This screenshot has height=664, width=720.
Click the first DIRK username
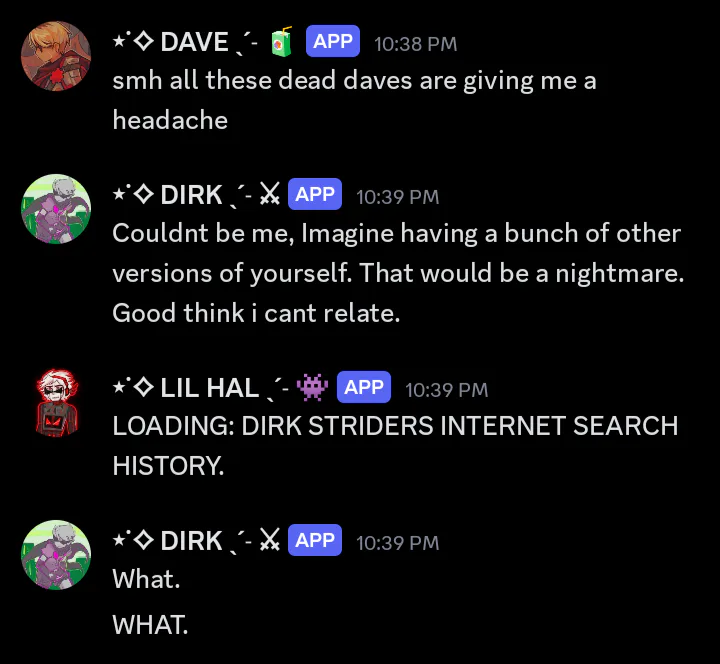coord(191,195)
